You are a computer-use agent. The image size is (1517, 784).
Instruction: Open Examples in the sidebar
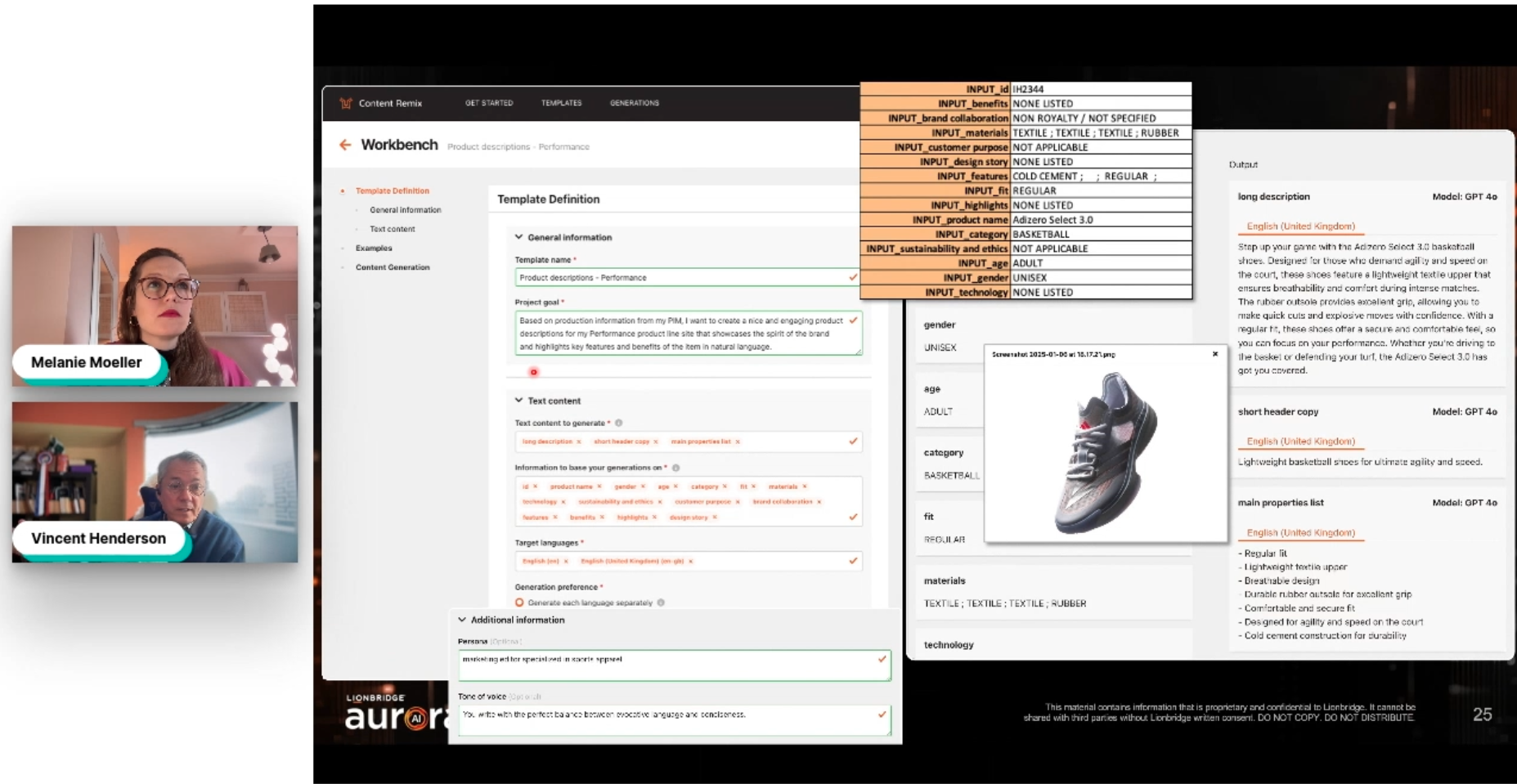click(374, 248)
